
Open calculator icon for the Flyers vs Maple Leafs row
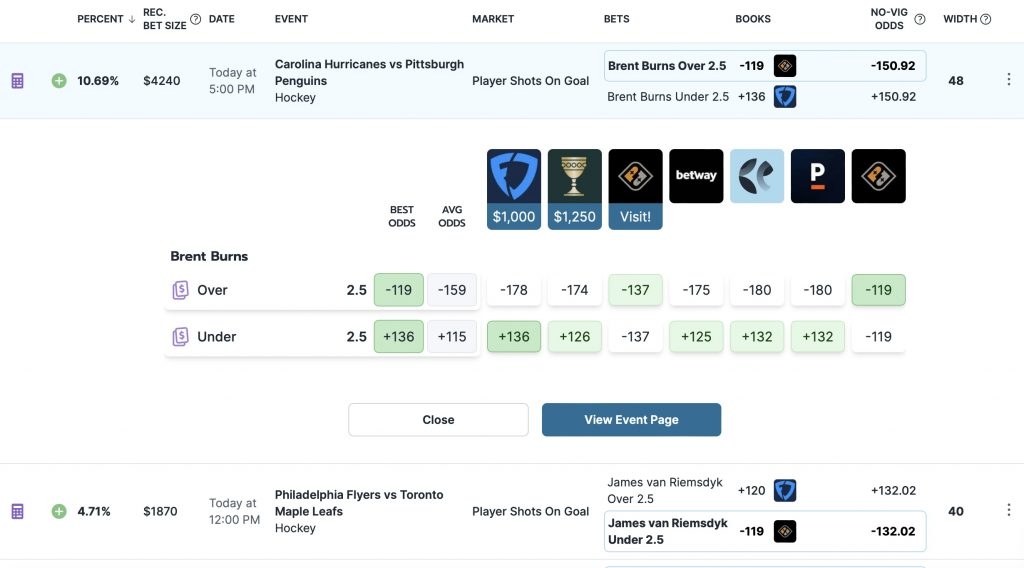tap(18, 511)
